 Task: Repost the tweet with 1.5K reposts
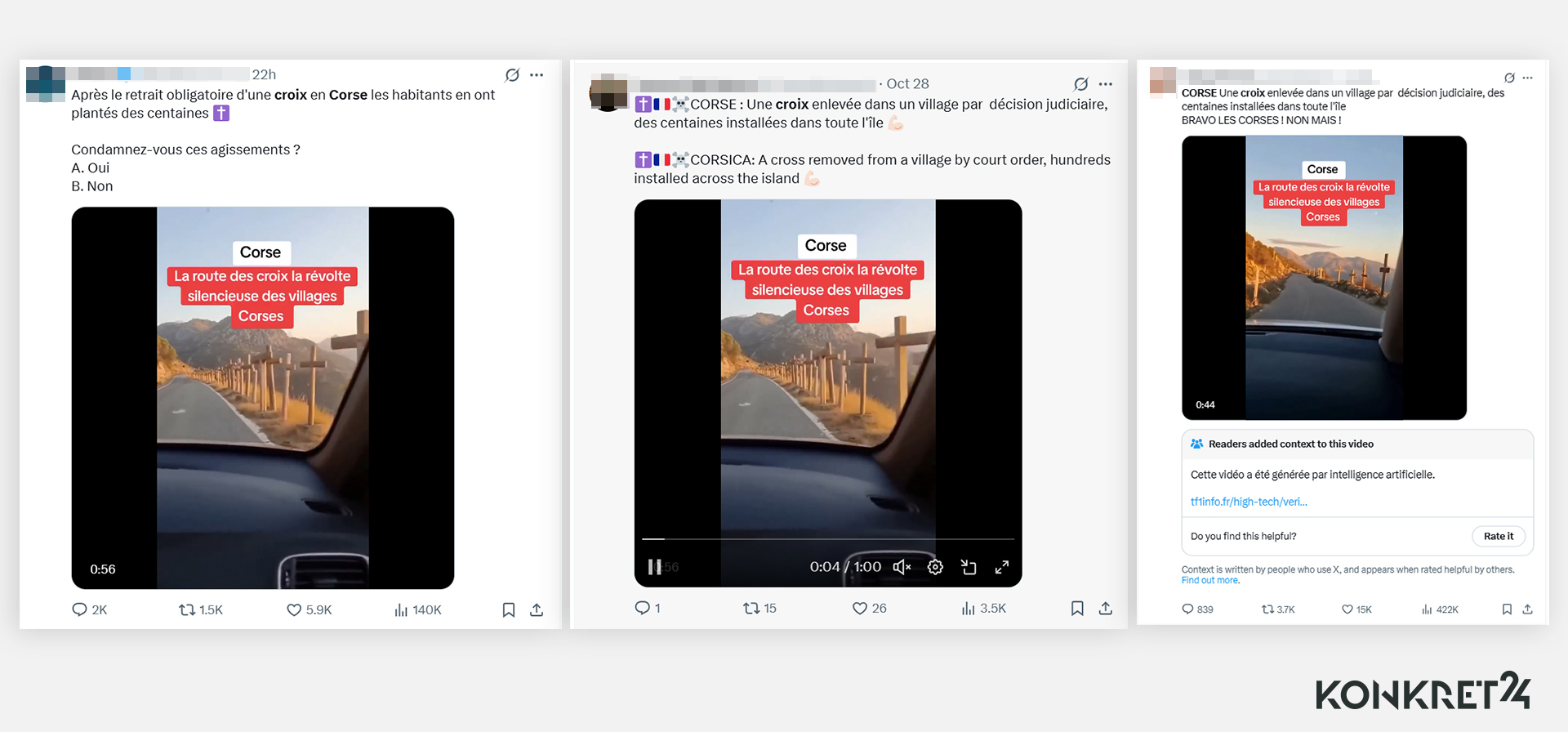[x=187, y=609]
